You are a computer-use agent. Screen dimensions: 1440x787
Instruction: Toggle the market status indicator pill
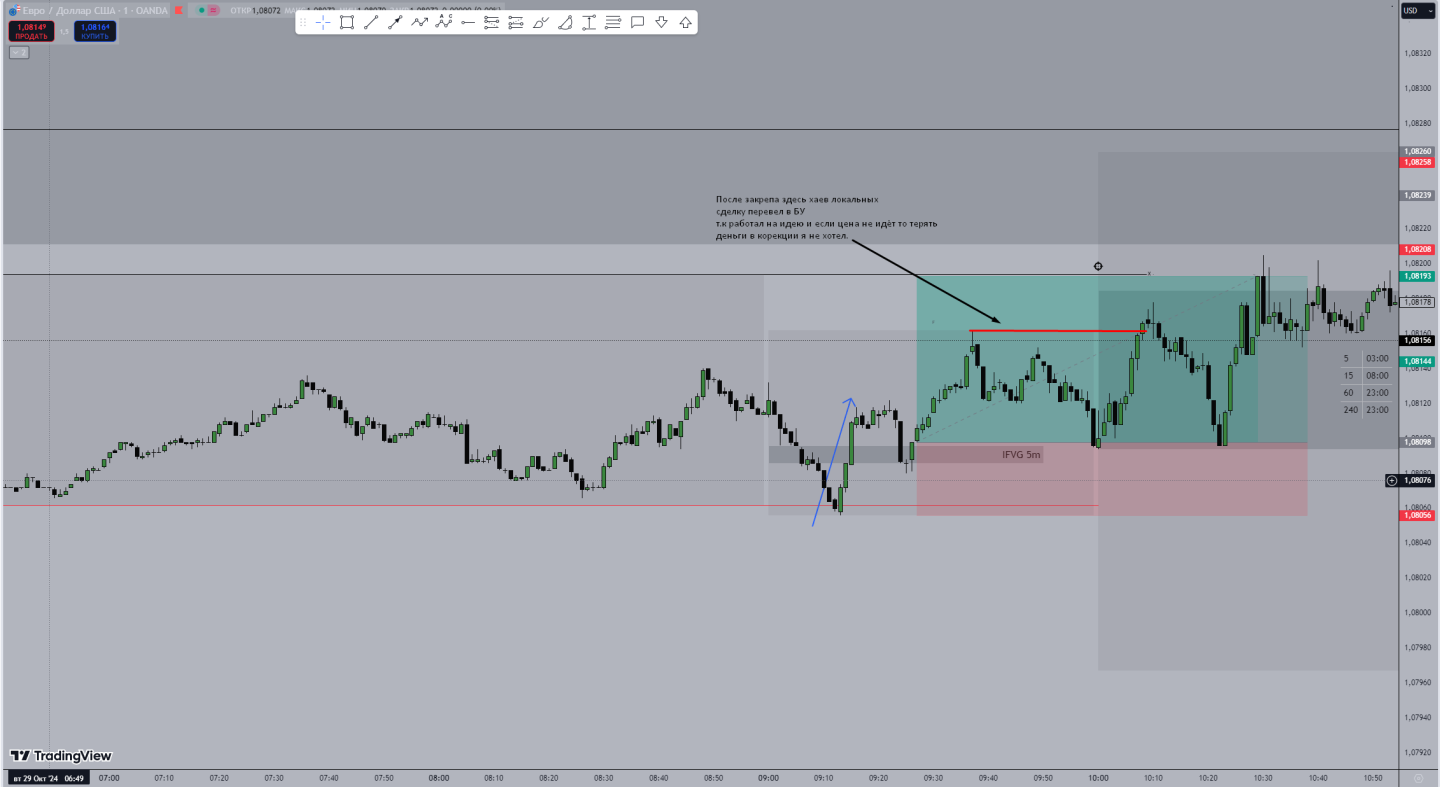[x=207, y=10]
